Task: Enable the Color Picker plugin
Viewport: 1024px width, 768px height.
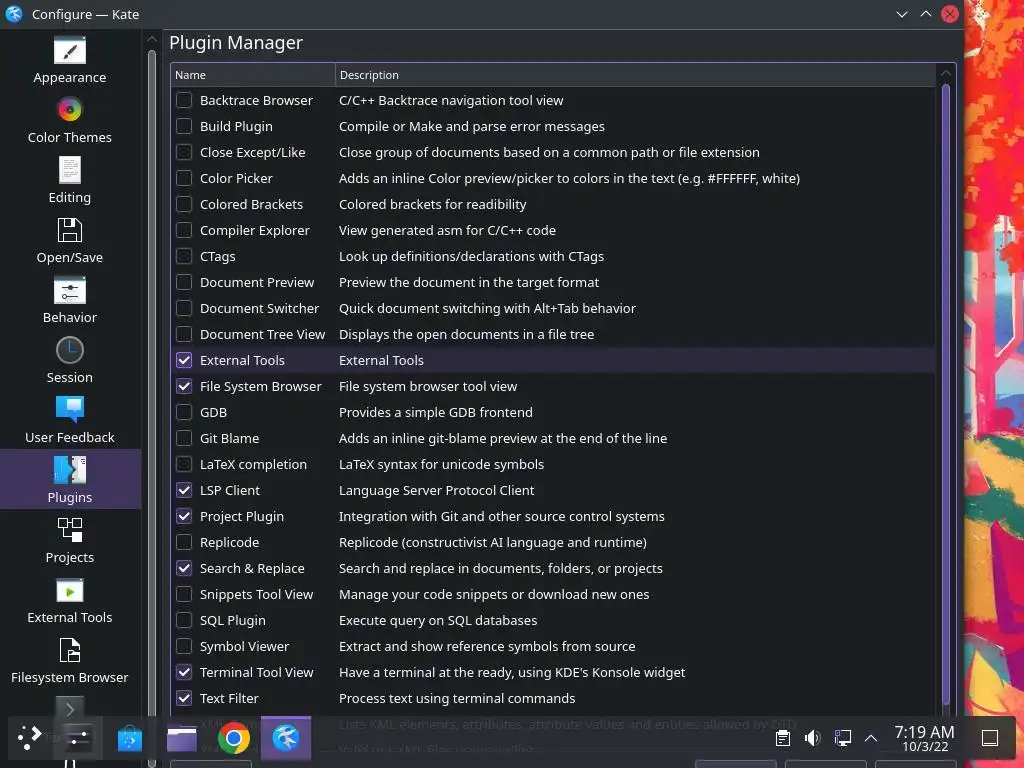Action: tap(184, 178)
